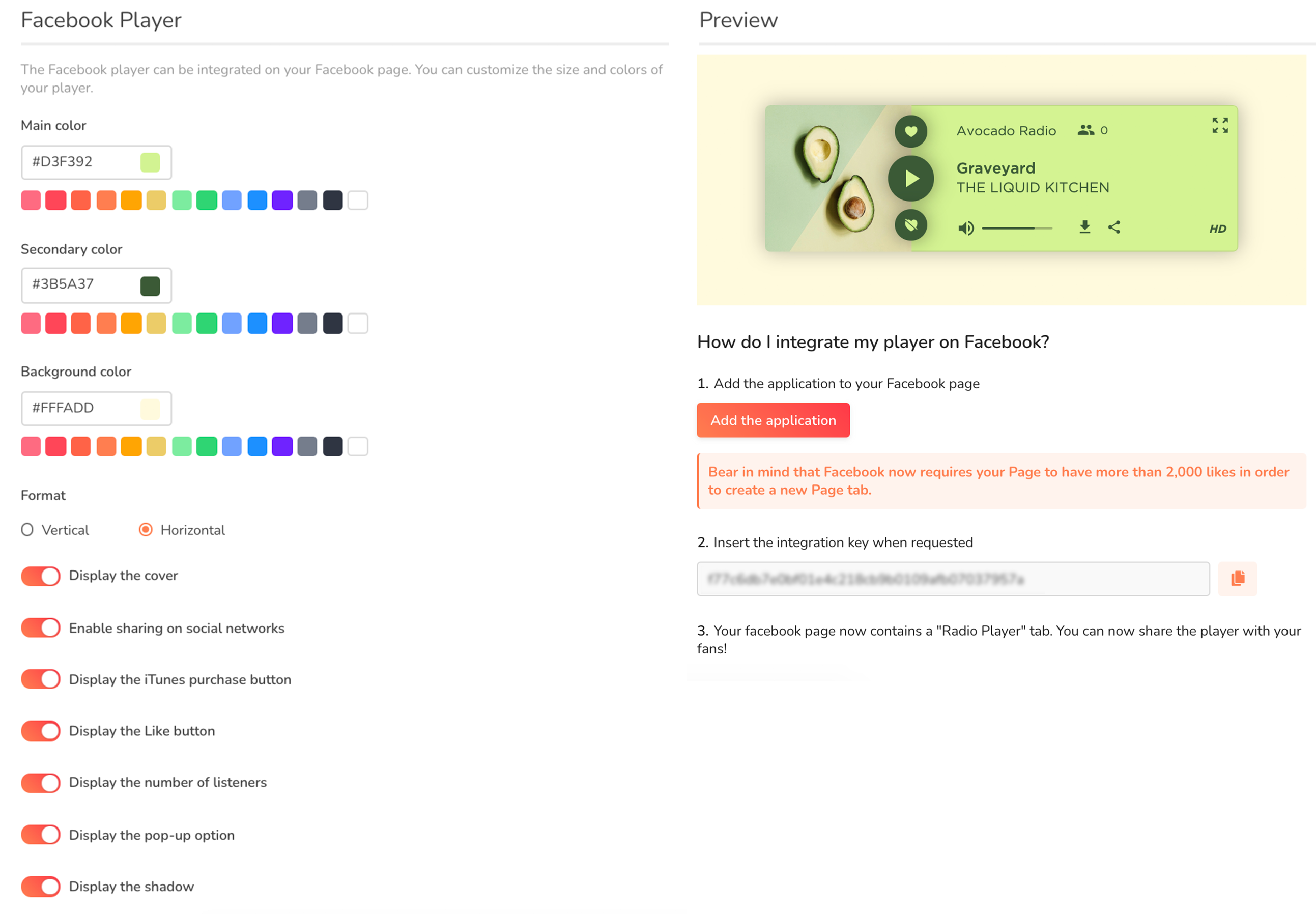Turn off Display the Like button
Image resolution: width=1316 pixels, height=914 pixels.
(x=41, y=730)
